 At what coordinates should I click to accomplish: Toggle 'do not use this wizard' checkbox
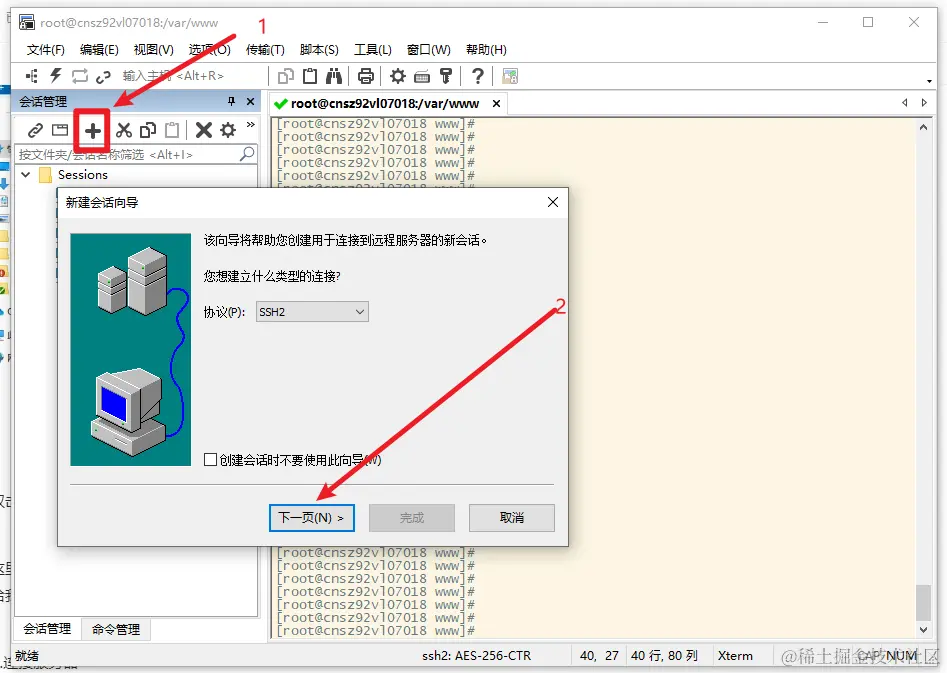pyautogui.click(x=210, y=460)
